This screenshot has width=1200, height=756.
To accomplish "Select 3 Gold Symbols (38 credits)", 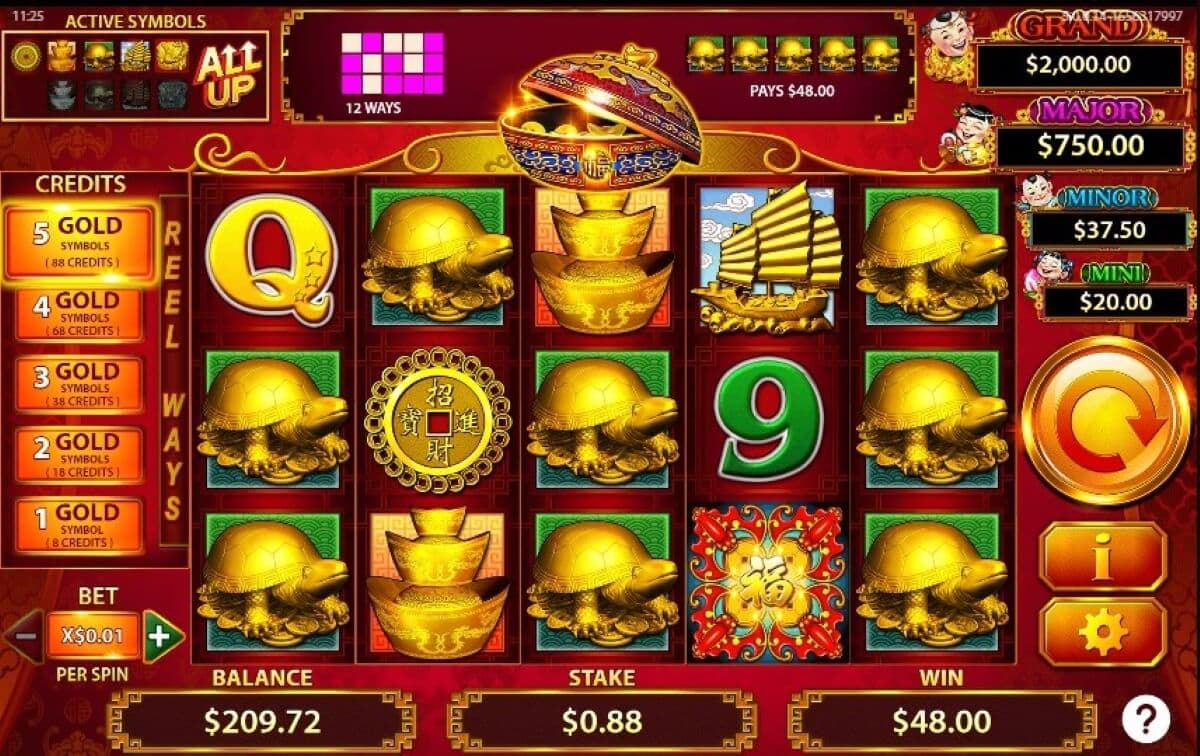I will (78, 384).
